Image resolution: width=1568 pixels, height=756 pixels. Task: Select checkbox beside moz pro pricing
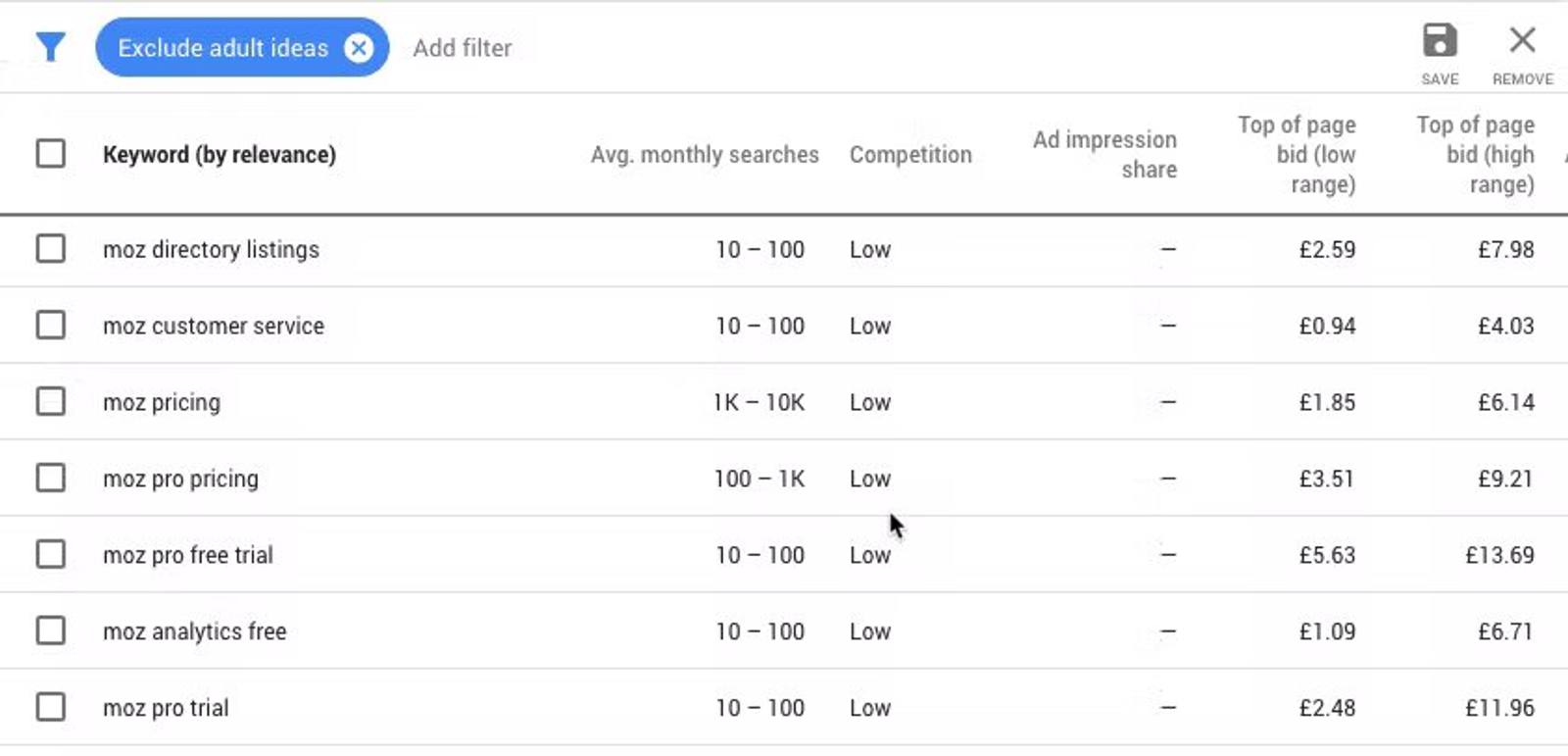[51, 479]
